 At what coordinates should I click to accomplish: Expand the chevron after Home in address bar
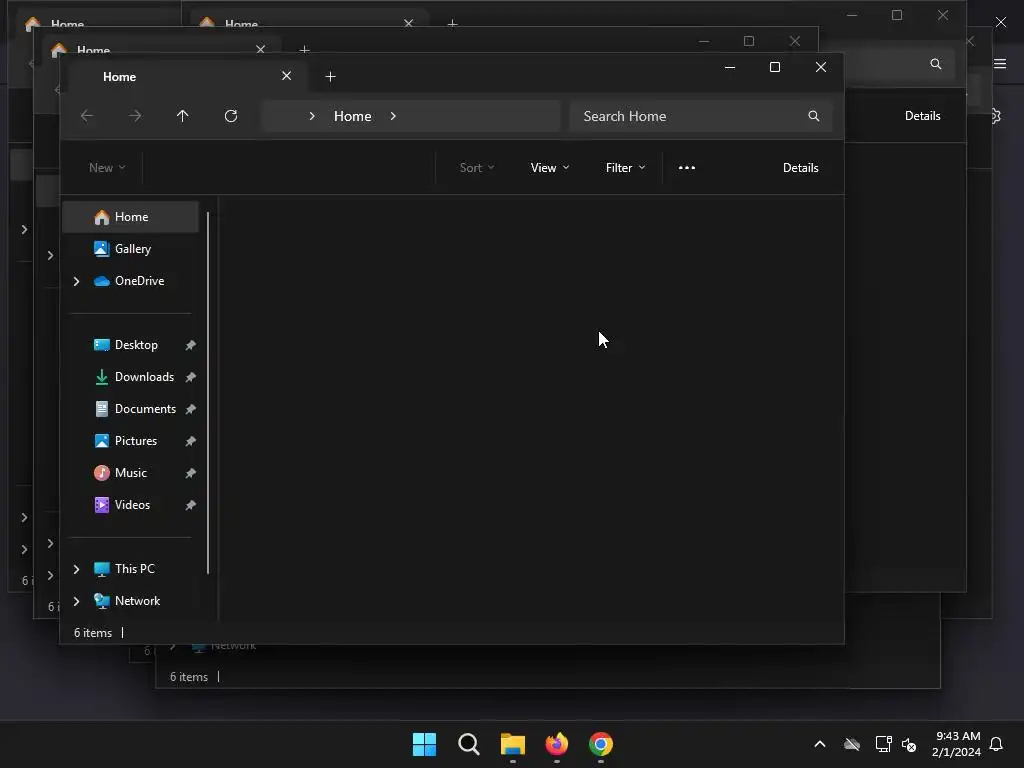tap(392, 116)
